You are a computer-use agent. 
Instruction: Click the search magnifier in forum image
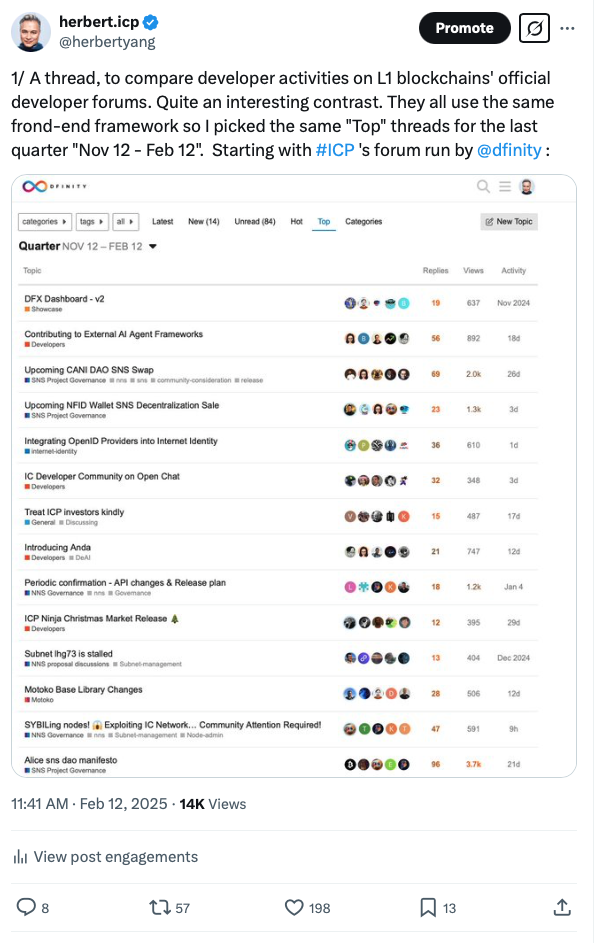pos(483,186)
